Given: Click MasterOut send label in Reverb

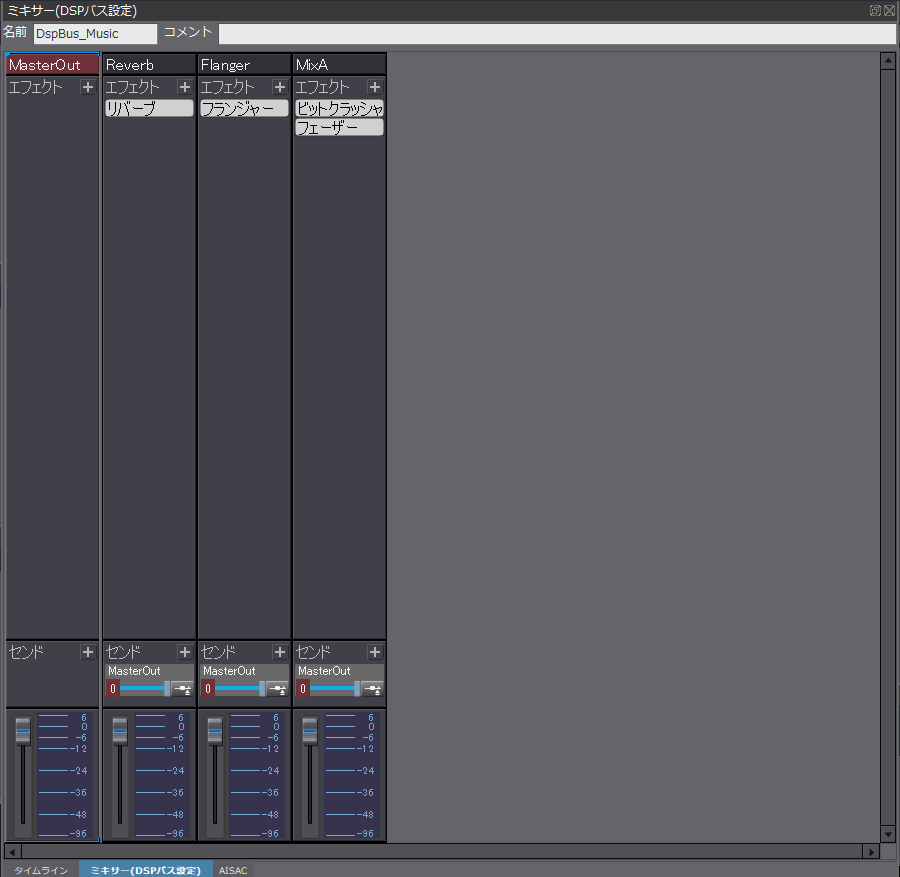Looking at the screenshot, I should click(134, 671).
